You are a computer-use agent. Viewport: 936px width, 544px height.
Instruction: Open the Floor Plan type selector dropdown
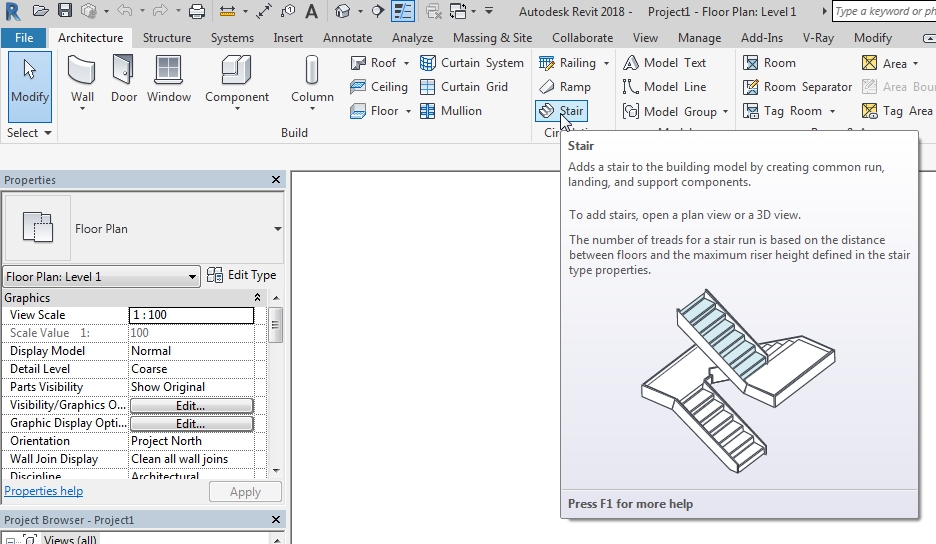[278, 229]
